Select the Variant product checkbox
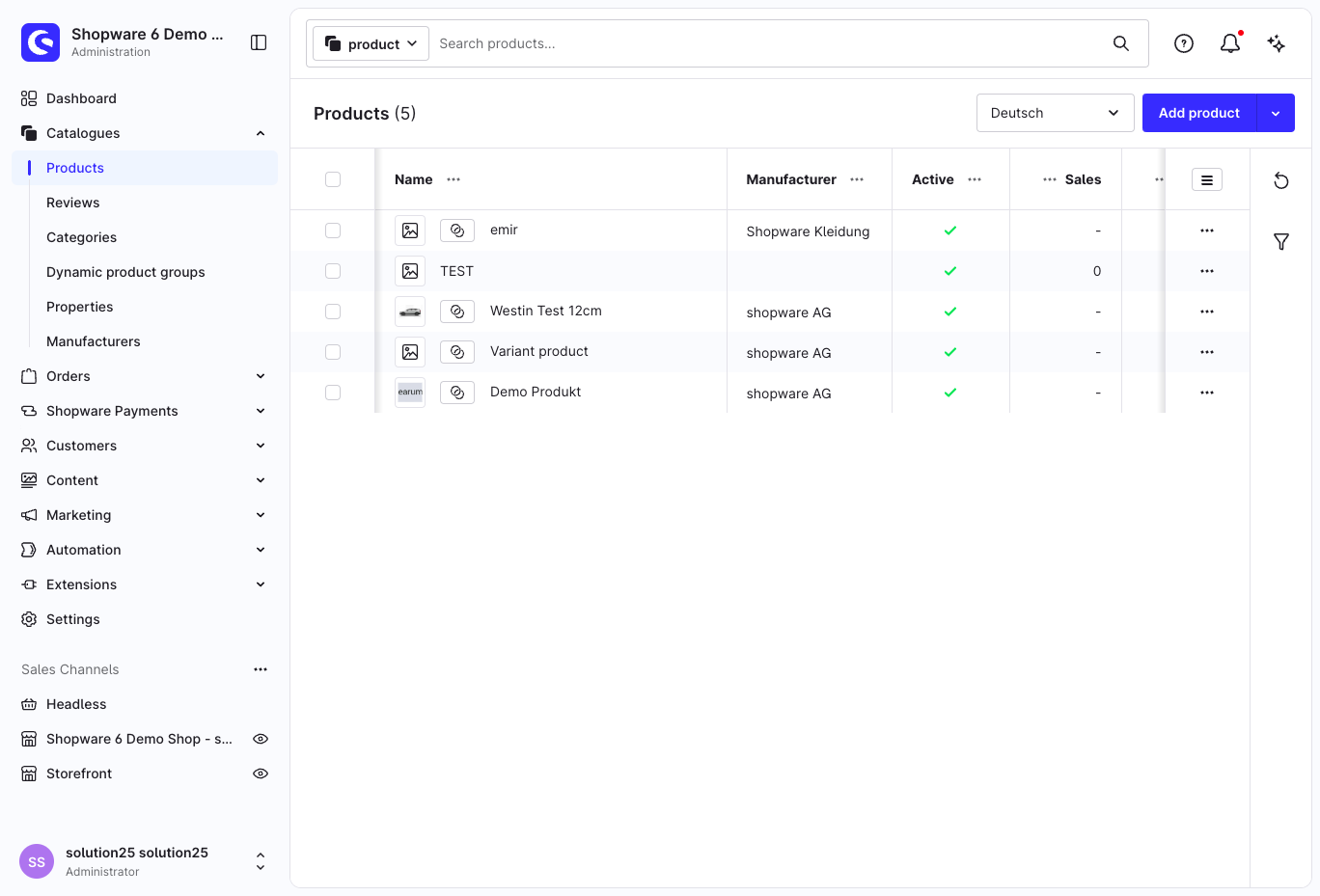Screen dimensions: 1320x896 pos(333,352)
